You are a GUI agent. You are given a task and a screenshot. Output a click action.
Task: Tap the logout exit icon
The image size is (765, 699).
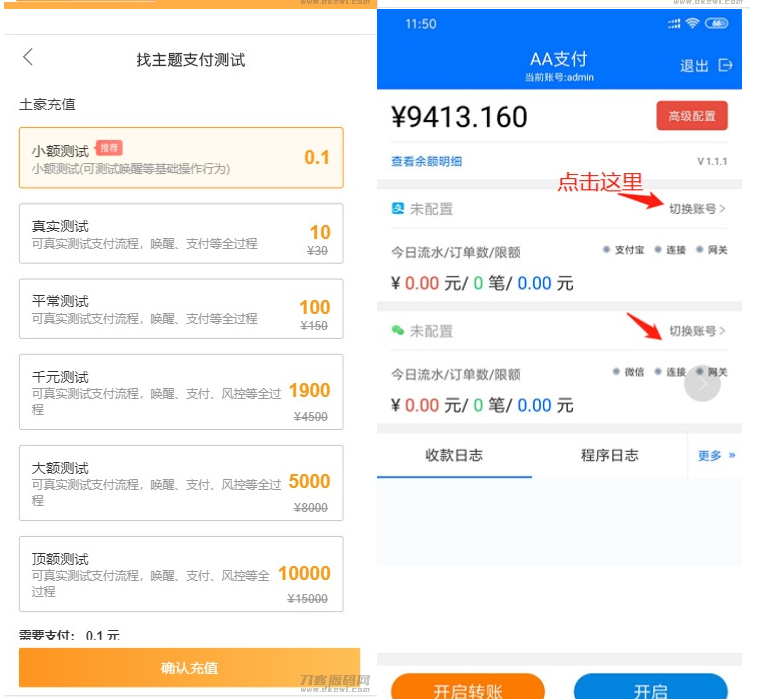726,65
